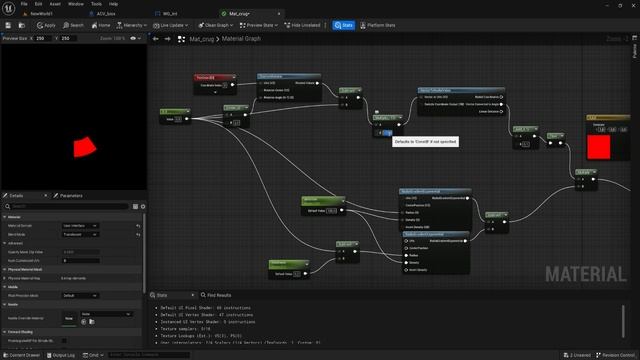640x360 pixels.
Task: Open the Live Update dropdown
Action: pos(171,25)
